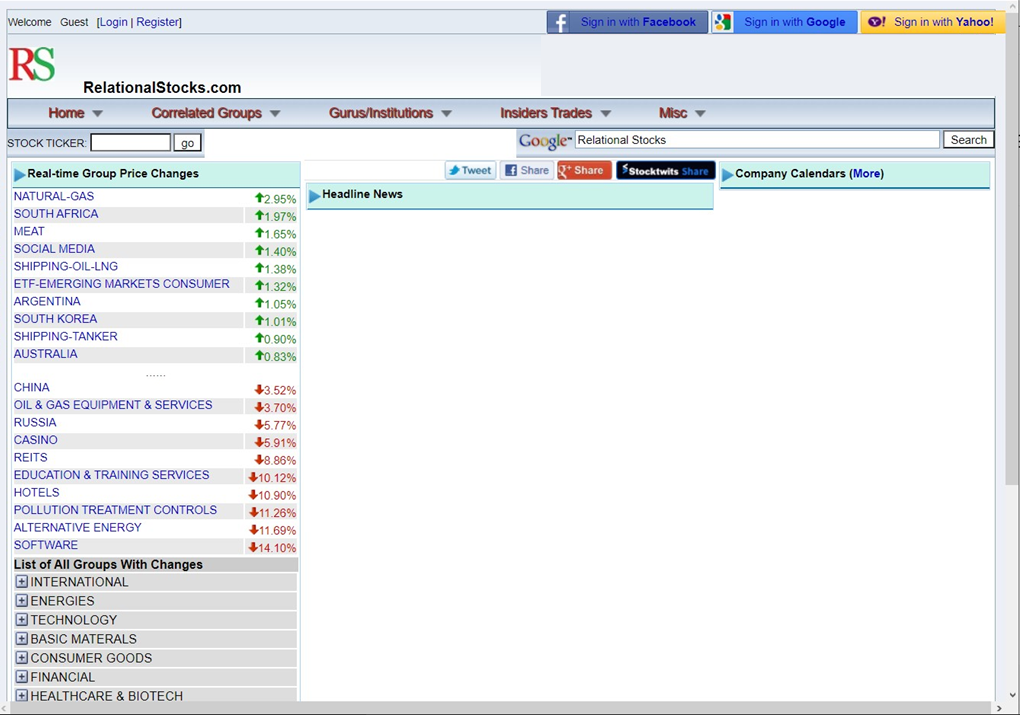This screenshot has width=1020, height=715.
Task: Click the RS site logo
Action: [32, 64]
